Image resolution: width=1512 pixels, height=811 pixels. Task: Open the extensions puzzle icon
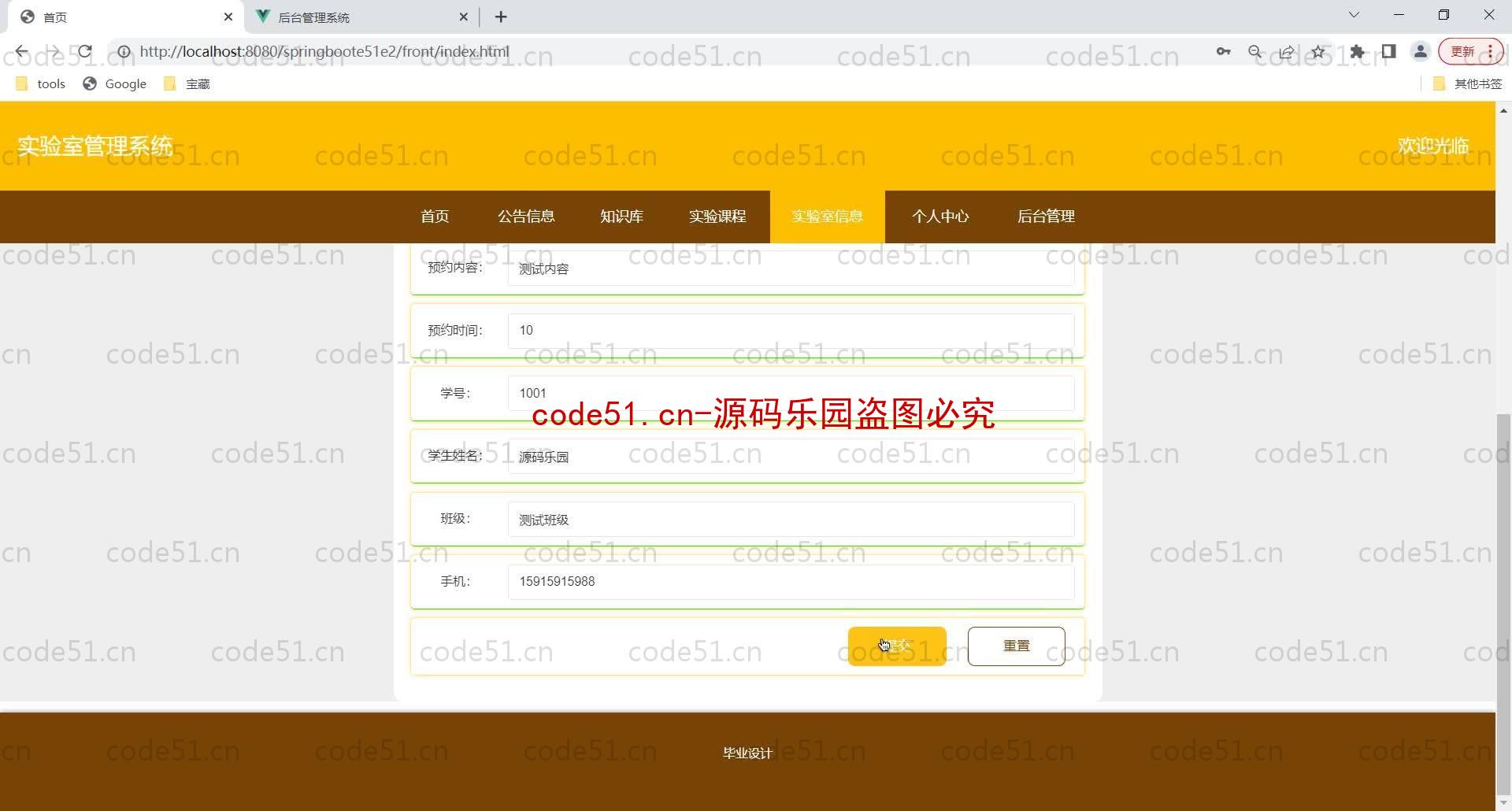pyautogui.click(x=1357, y=52)
